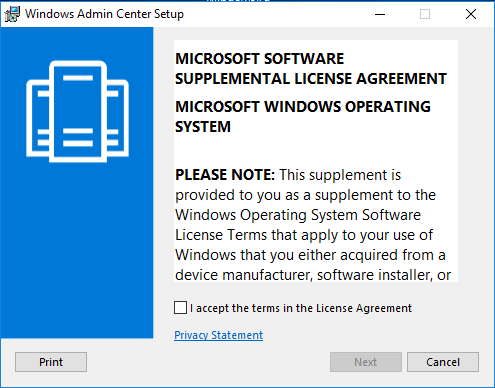Viewport: 495px width, 388px height.
Task: Click the grayed-out maximize button
Action: [425, 14]
